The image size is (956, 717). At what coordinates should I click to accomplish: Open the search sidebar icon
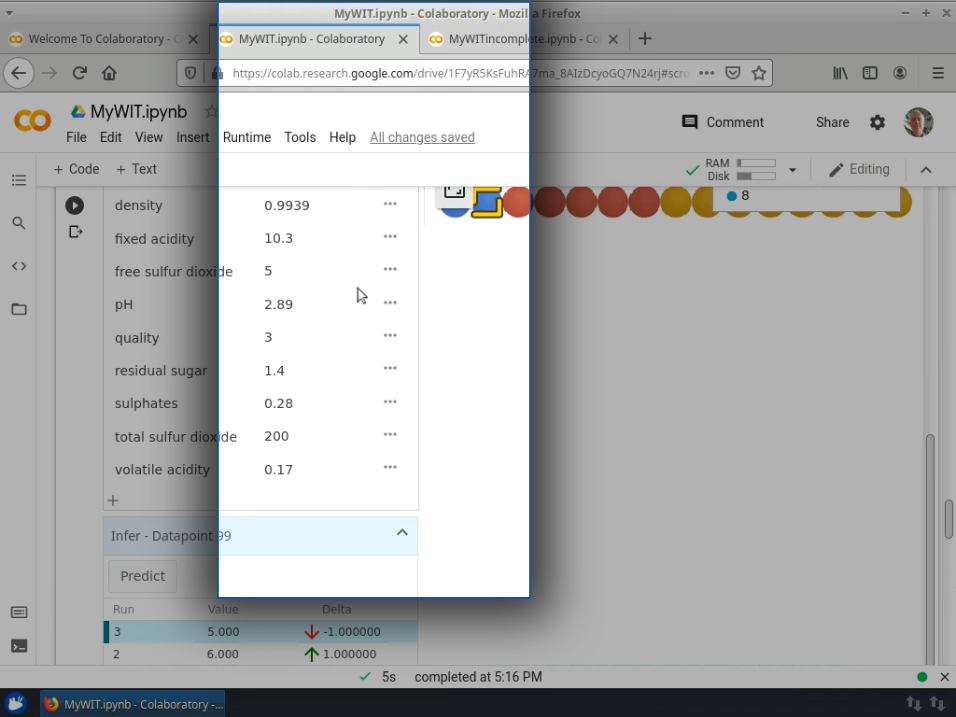[x=19, y=223]
